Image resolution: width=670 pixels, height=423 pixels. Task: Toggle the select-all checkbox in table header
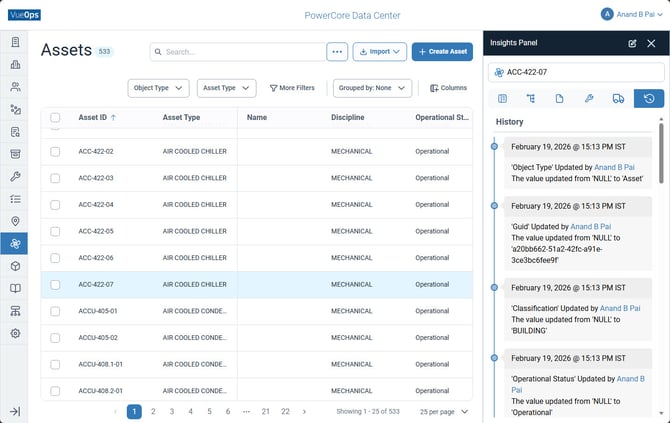pyautogui.click(x=55, y=118)
